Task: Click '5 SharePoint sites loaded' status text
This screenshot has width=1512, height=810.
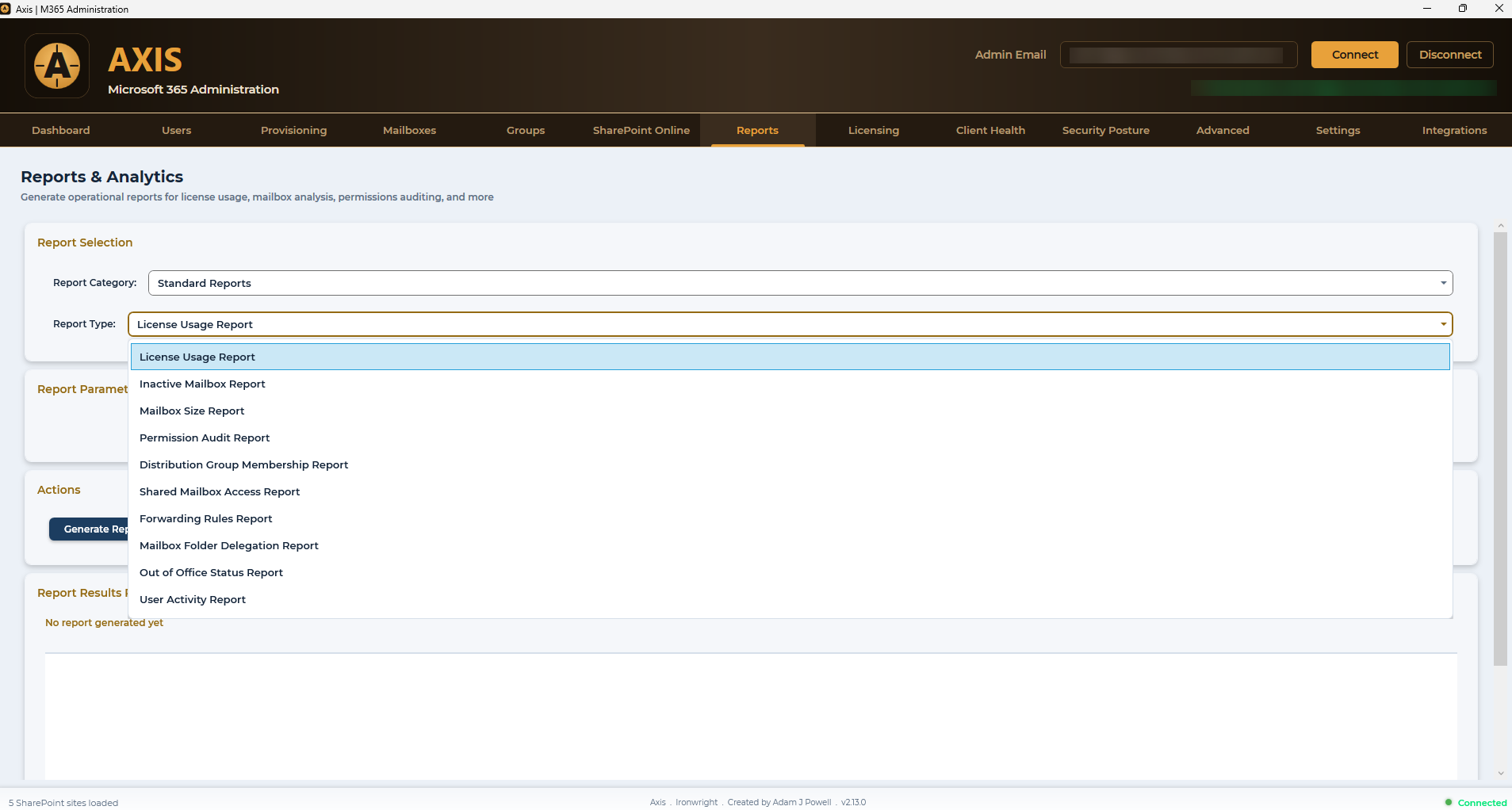Action: click(63, 803)
